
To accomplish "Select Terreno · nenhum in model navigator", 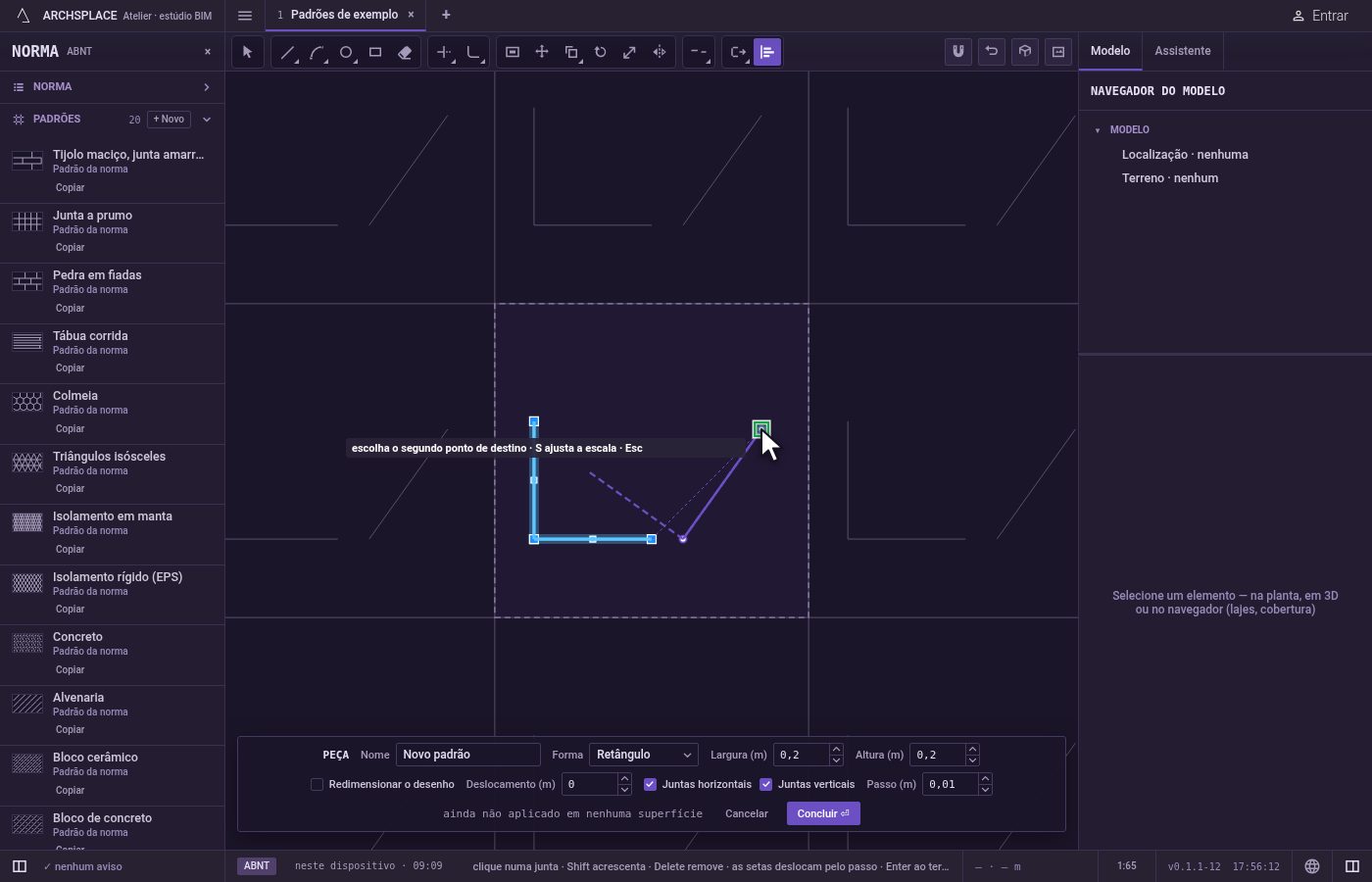I will tap(1170, 178).
